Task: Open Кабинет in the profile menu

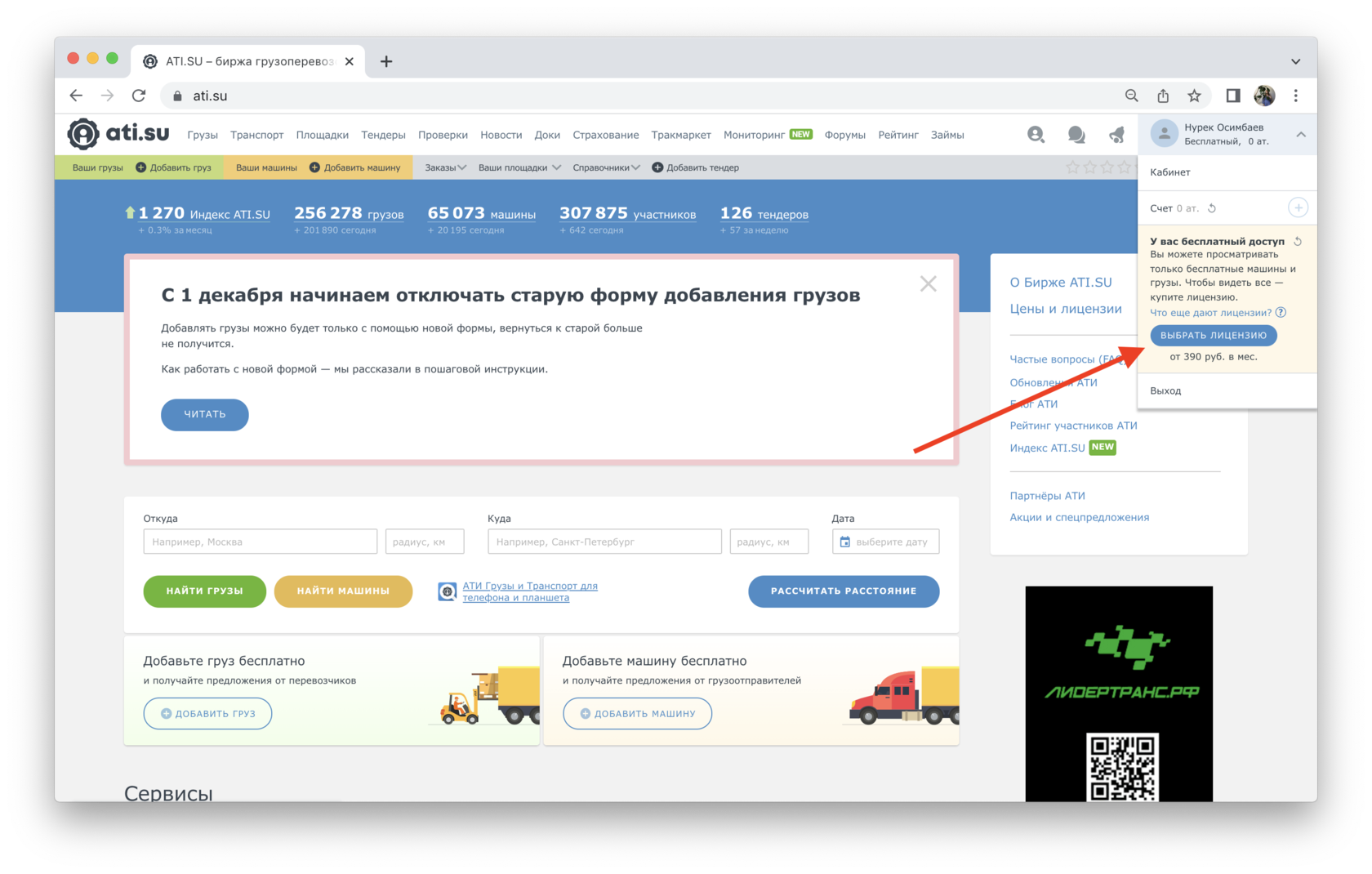Action: (x=1170, y=172)
